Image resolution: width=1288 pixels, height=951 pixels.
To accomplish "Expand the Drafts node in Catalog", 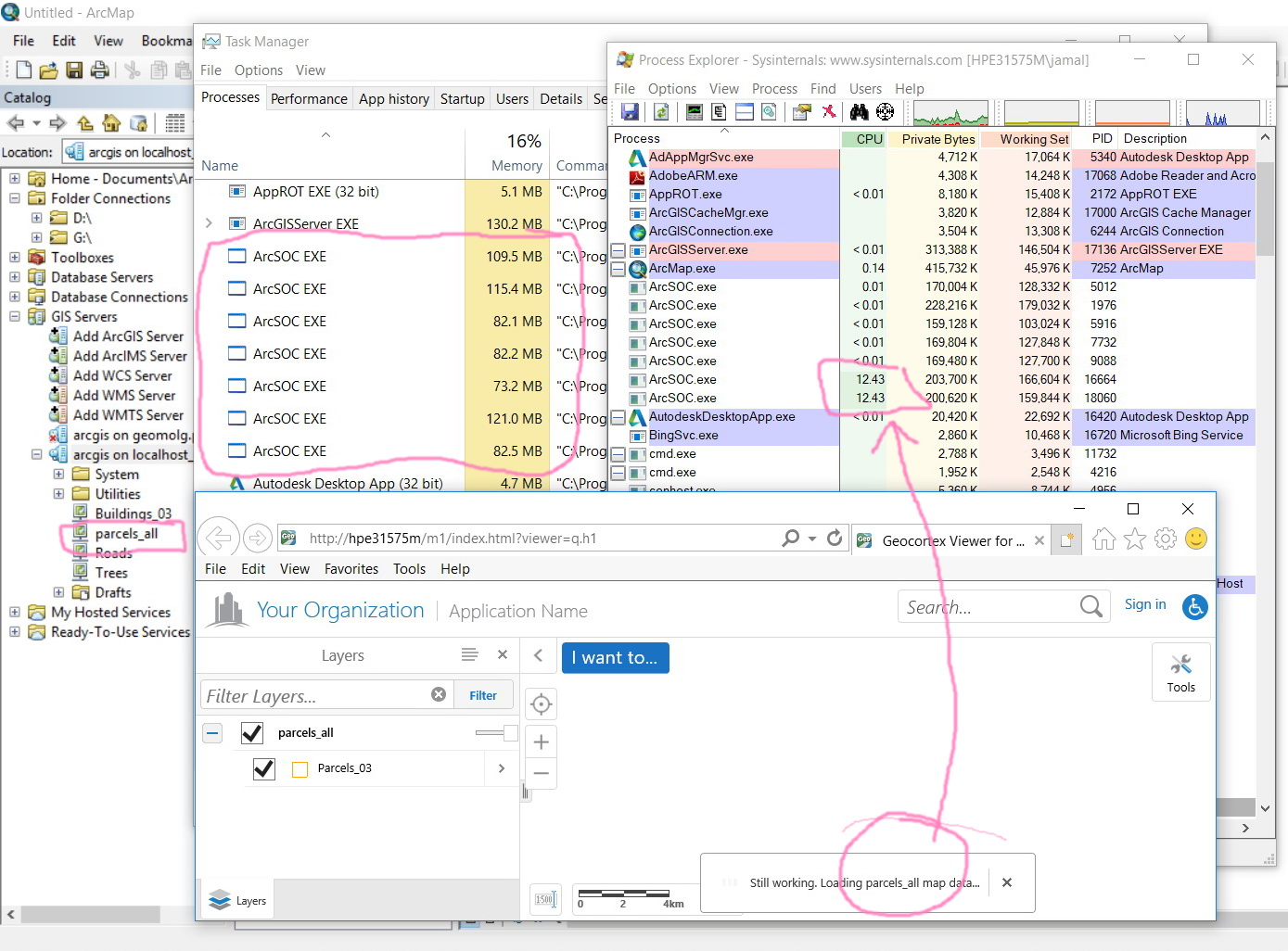I will 58,593.
